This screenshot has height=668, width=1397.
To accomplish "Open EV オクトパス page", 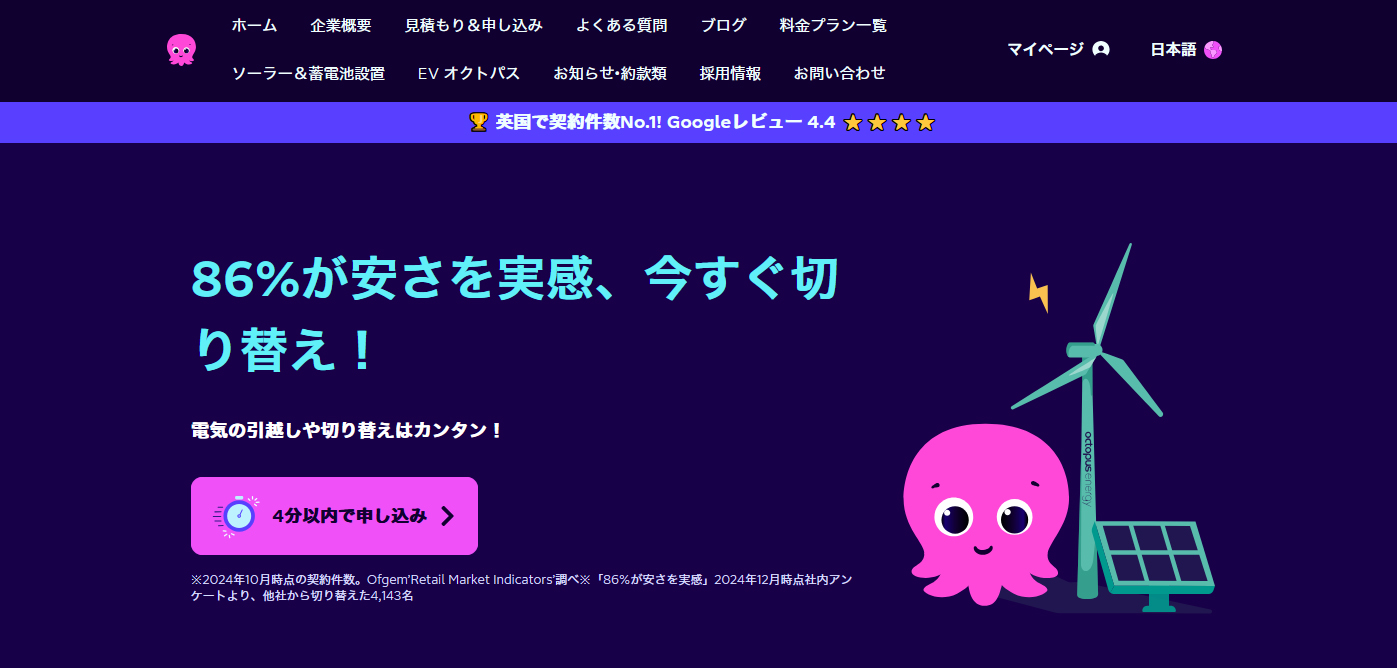I will (469, 73).
